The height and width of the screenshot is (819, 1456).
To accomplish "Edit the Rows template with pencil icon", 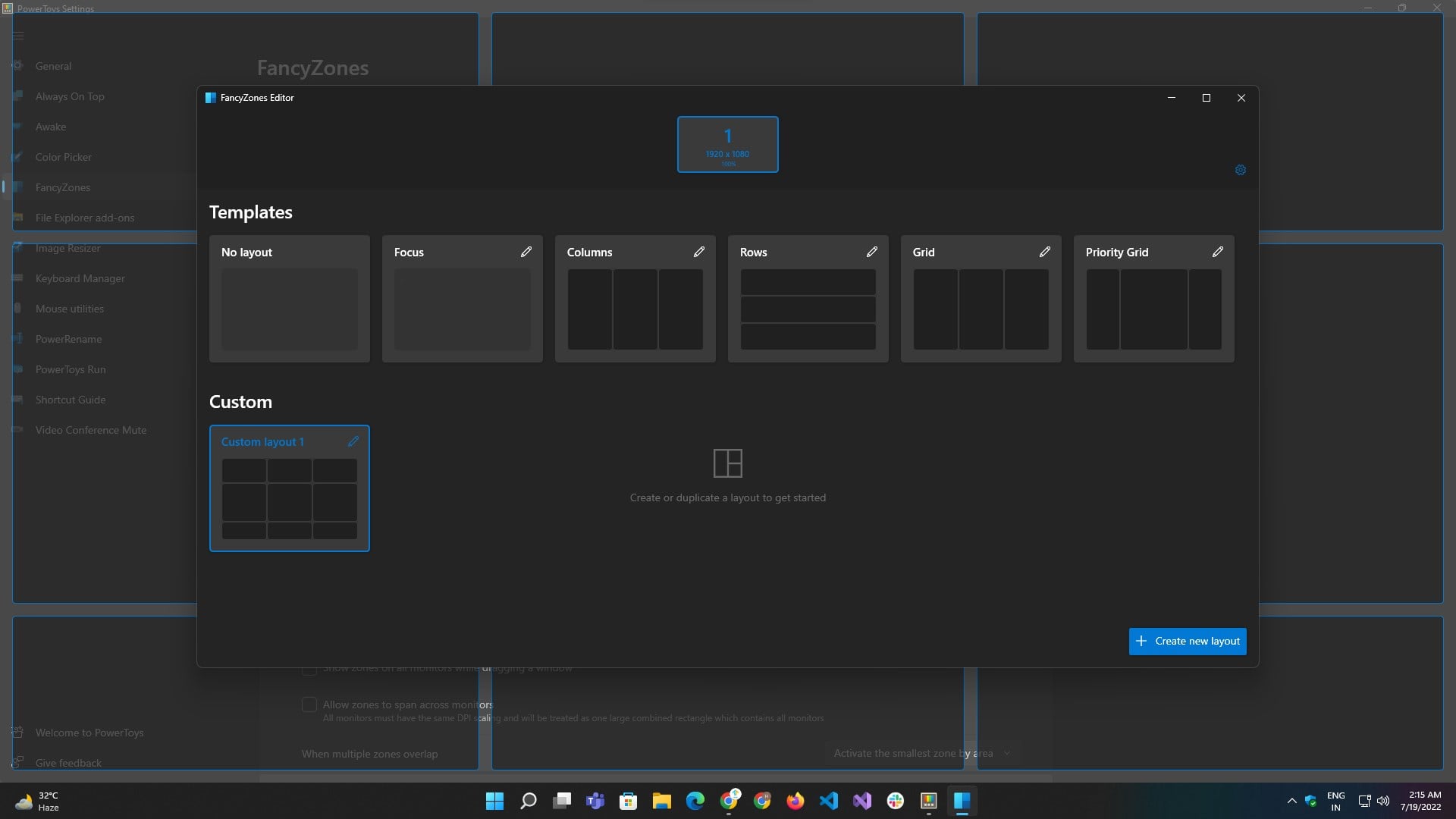I will point(872,252).
